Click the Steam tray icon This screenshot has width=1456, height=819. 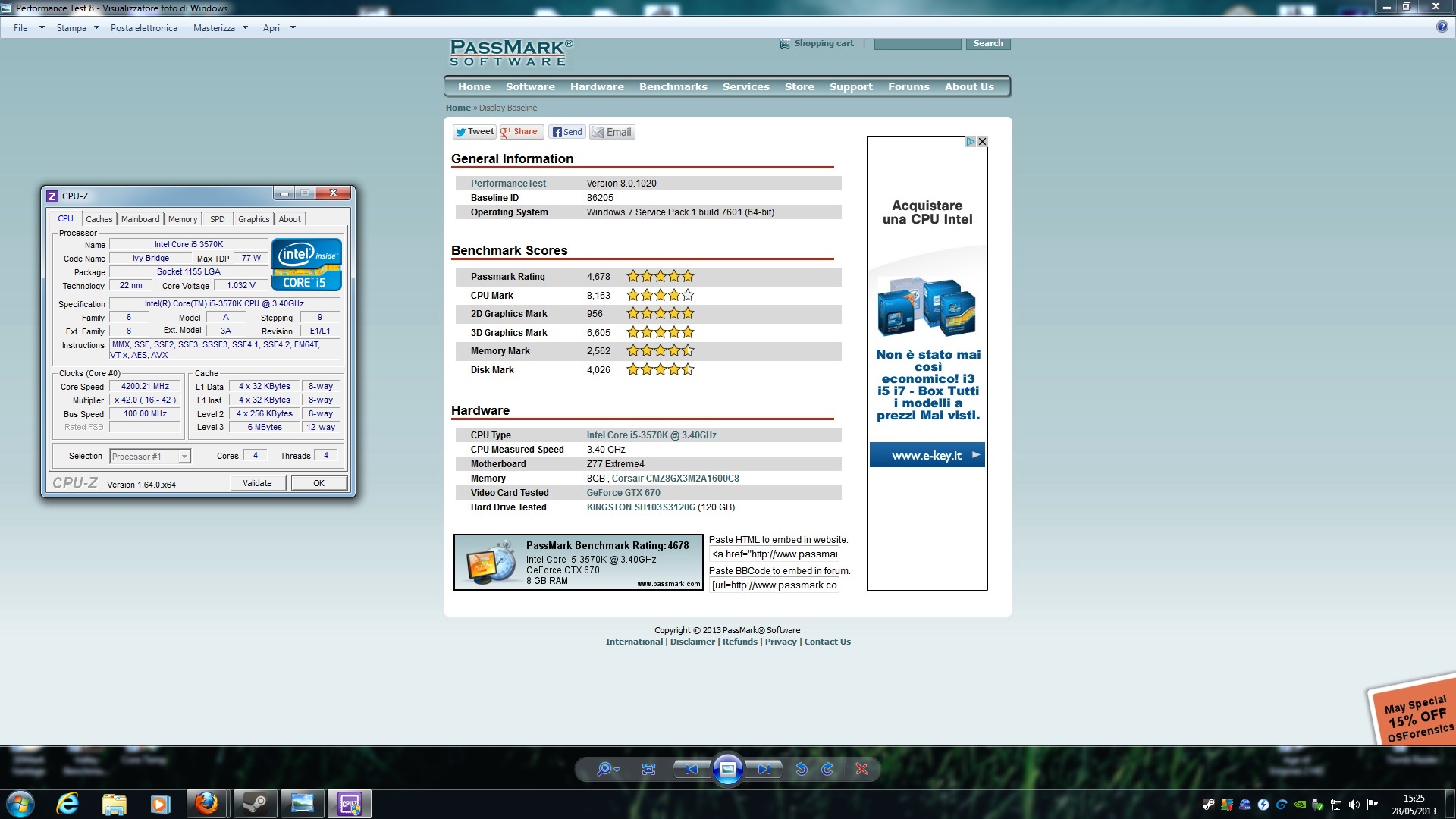(1208, 805)
